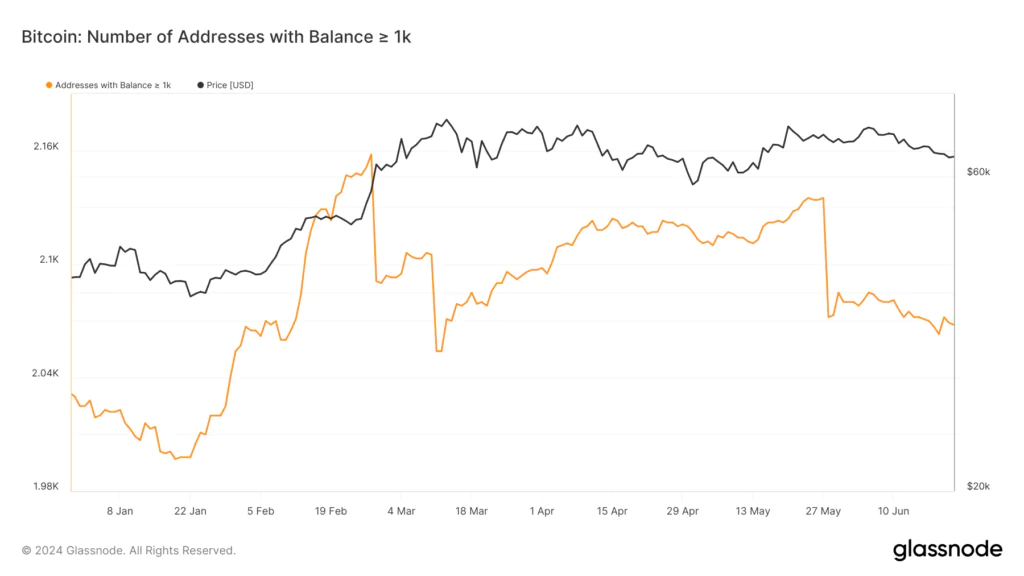The height and width of the screenshot is (576, 1024).
Task: Select the 22 Jan date label
Action: coord(190,510)
